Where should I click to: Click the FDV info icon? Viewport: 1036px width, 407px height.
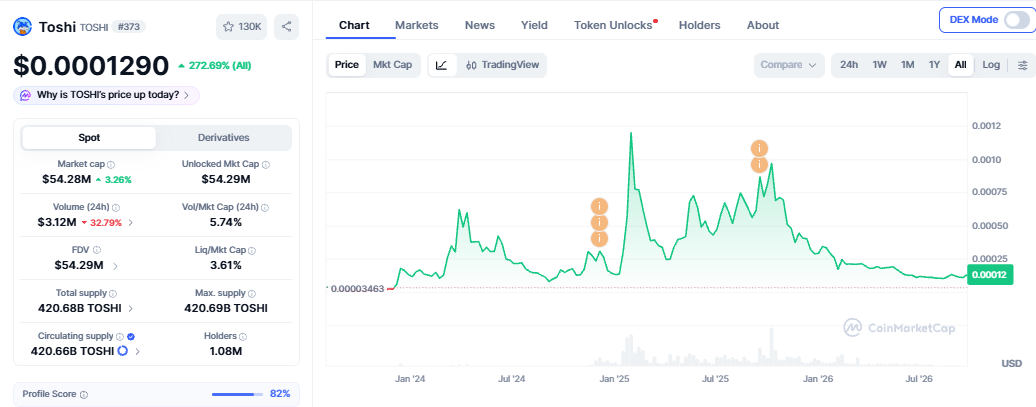pos(97,250)
